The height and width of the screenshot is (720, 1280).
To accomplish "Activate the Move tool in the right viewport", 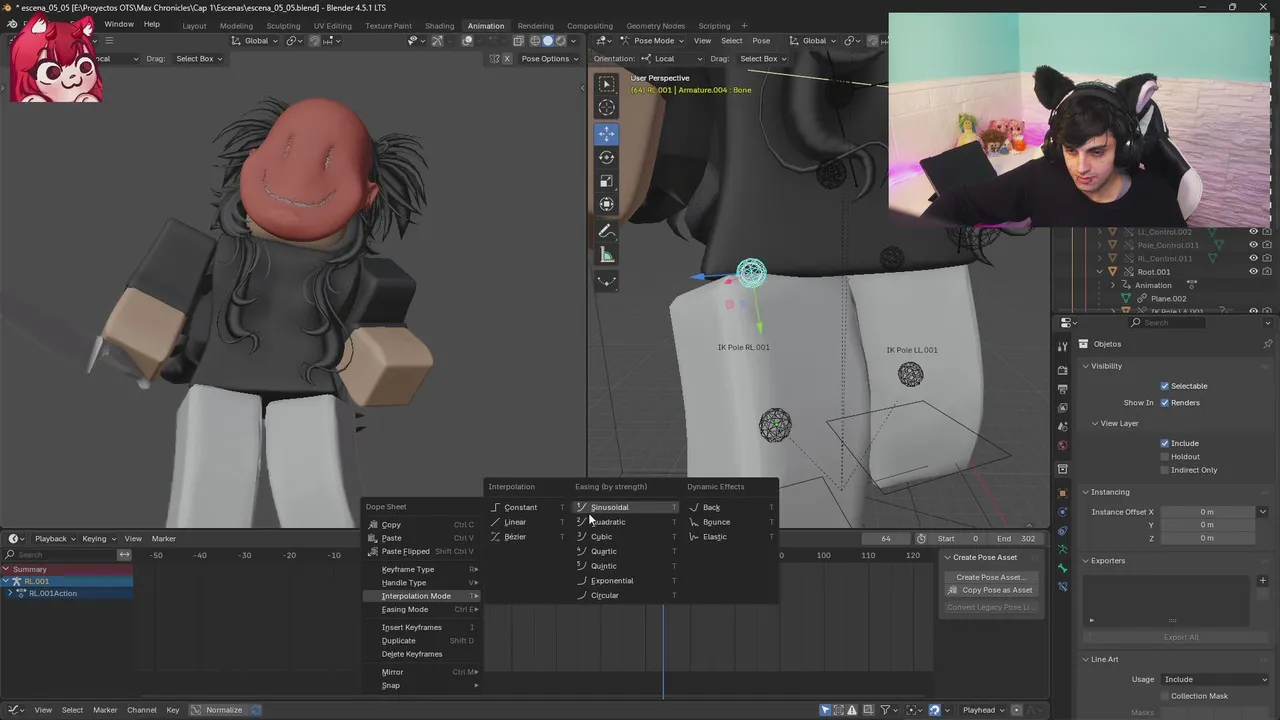I will point(606,133).
